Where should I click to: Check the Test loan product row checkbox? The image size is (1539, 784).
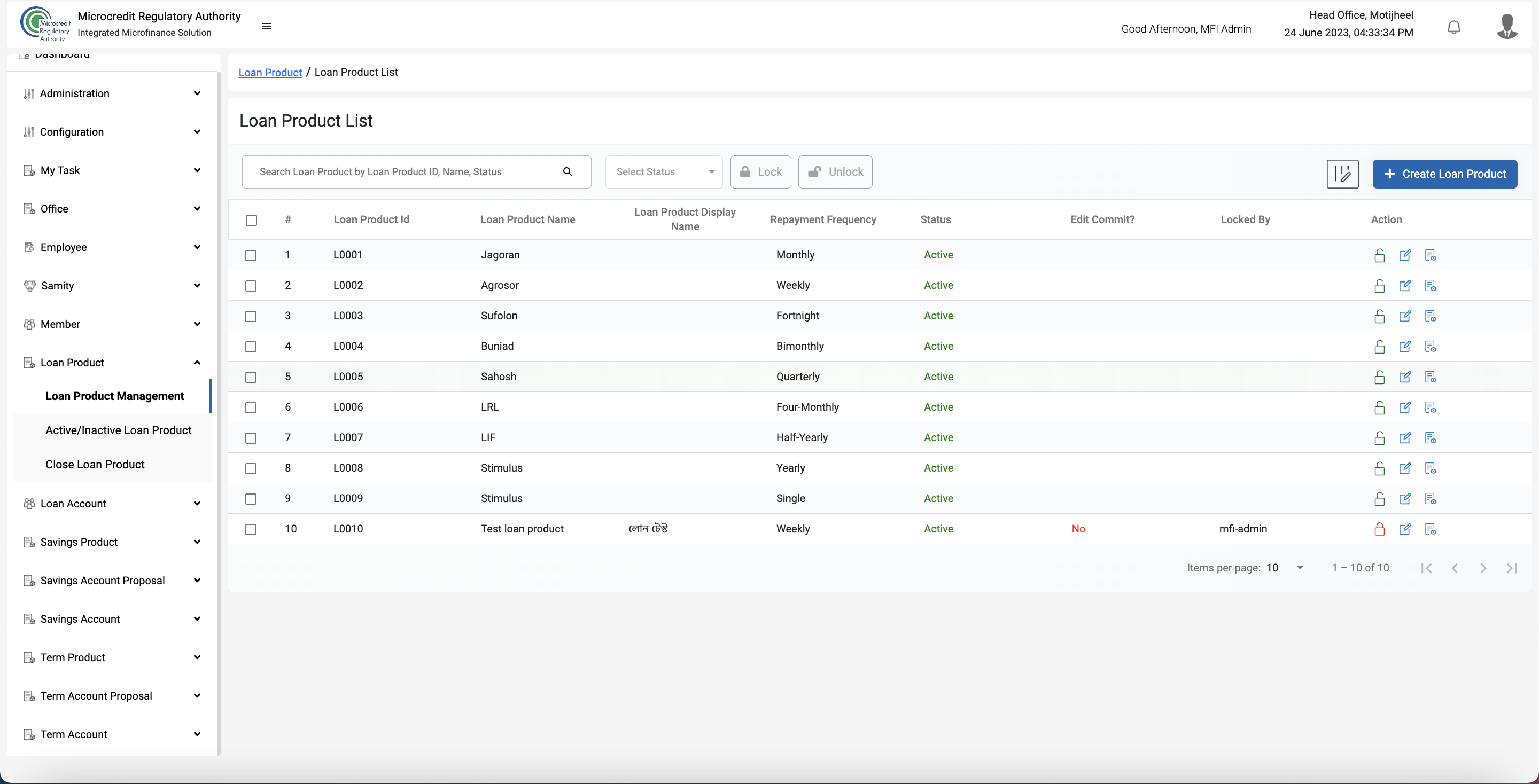point(251,529)
